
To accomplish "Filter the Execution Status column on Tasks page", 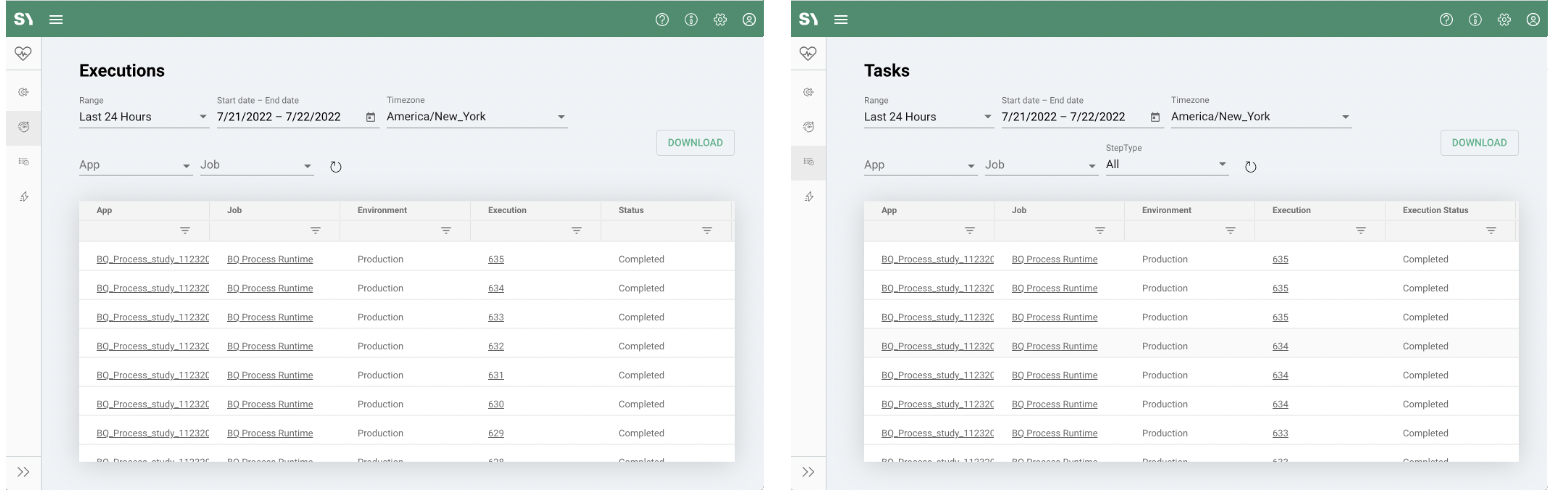I will click(x=1491, y=230).
